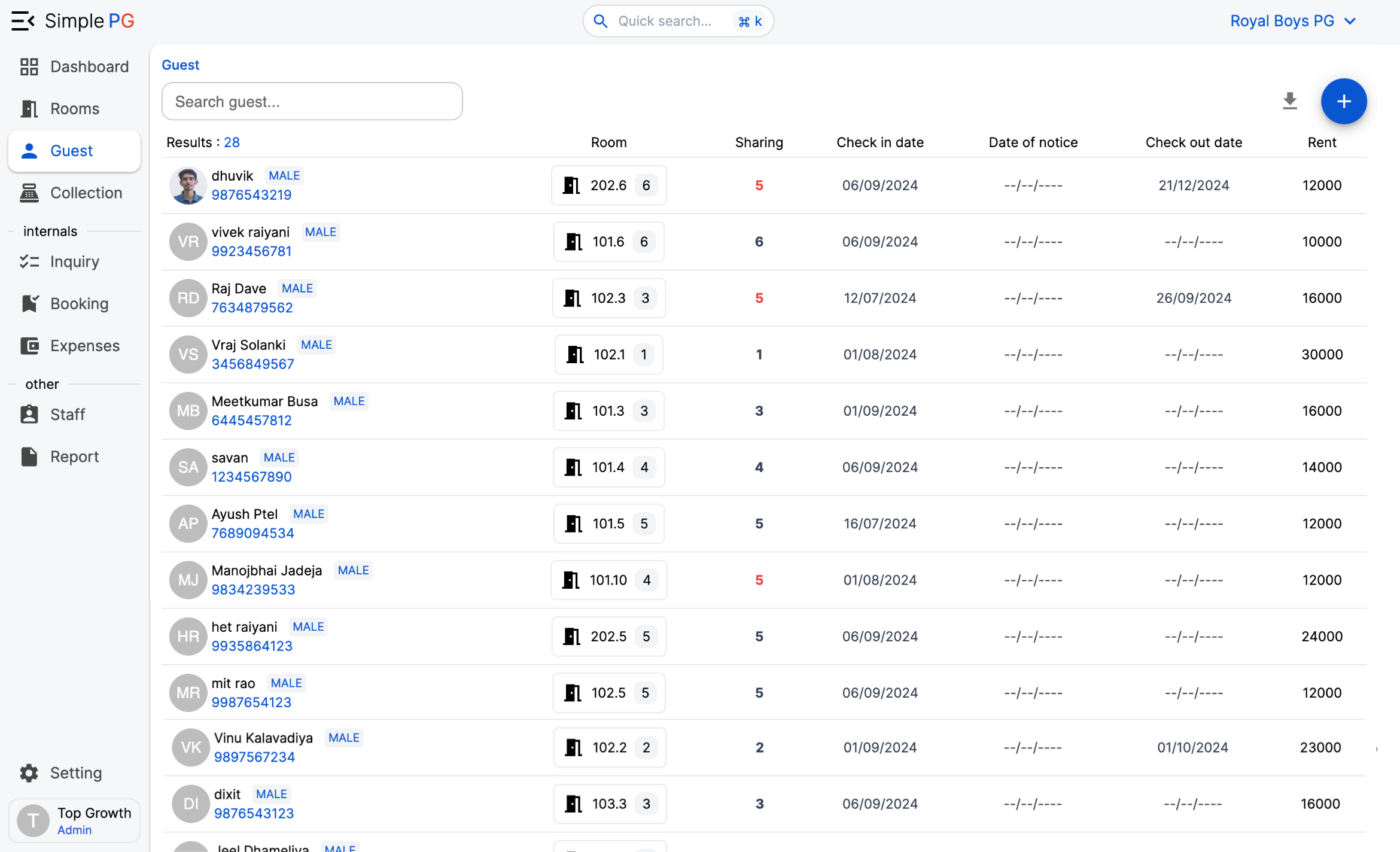This screenshot has height=852, width=1400.
Task: Click phone number 9923456781 link
Action: click(251, 251)
